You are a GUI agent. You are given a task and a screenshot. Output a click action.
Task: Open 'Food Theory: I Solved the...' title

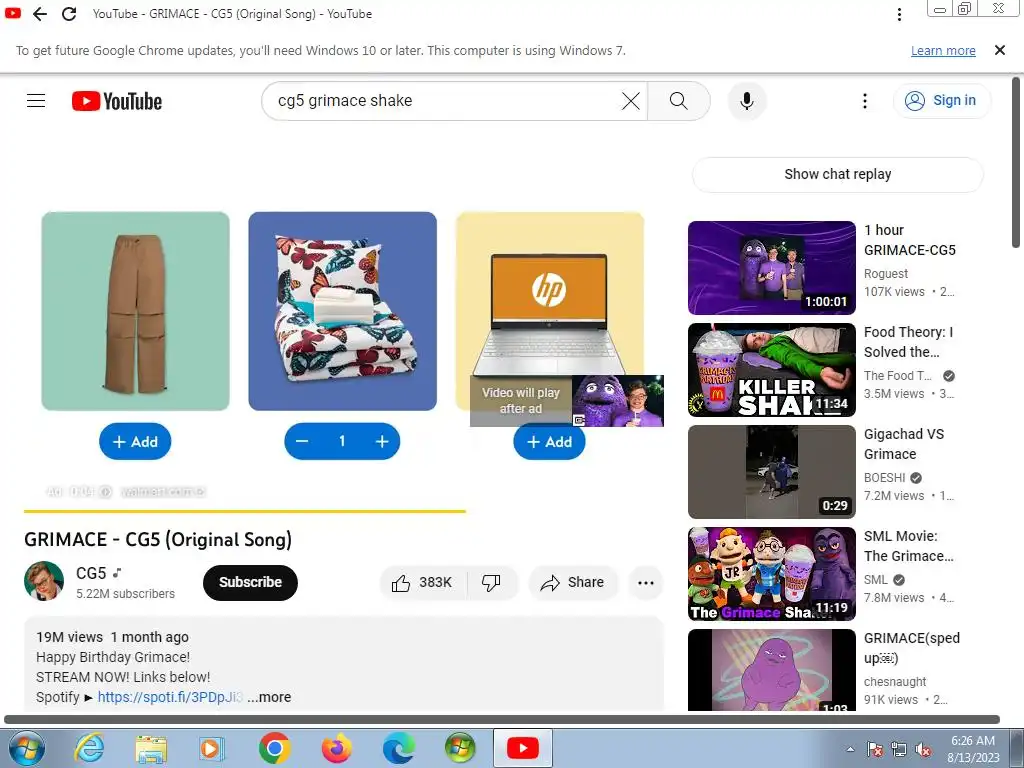tap(908, 342)
